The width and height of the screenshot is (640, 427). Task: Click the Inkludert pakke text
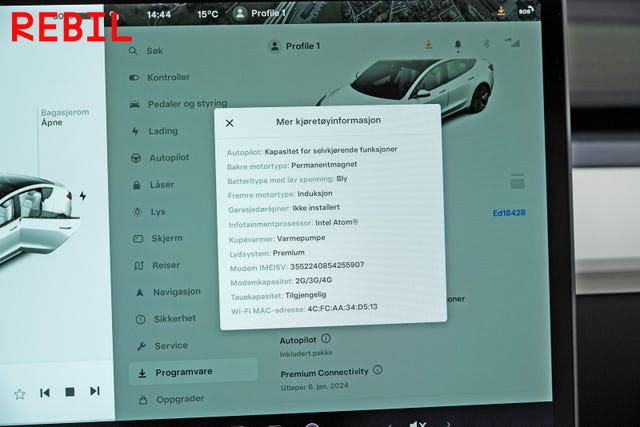pos(306,354)
